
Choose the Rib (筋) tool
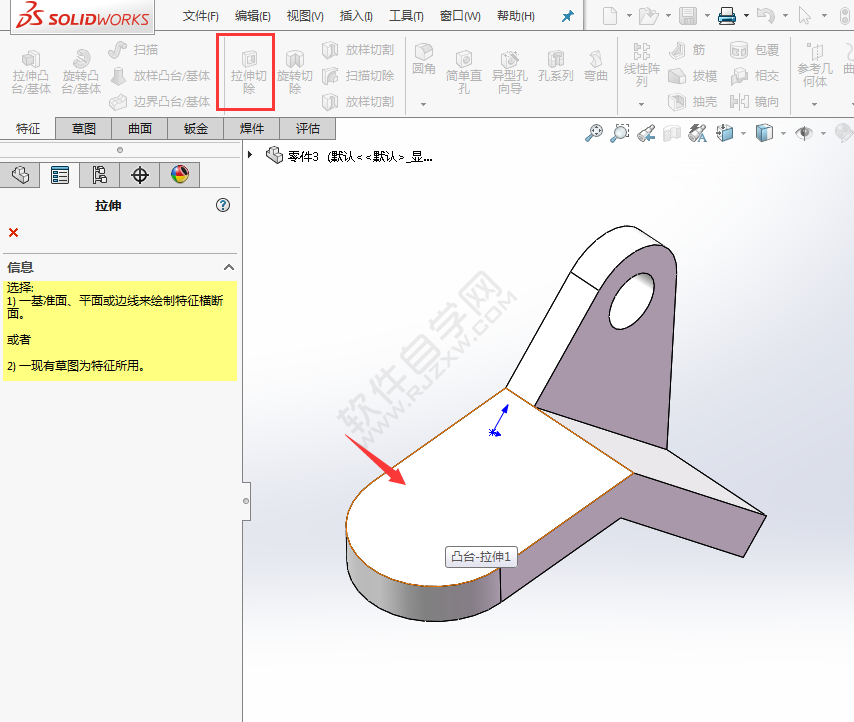pos(687,50)
